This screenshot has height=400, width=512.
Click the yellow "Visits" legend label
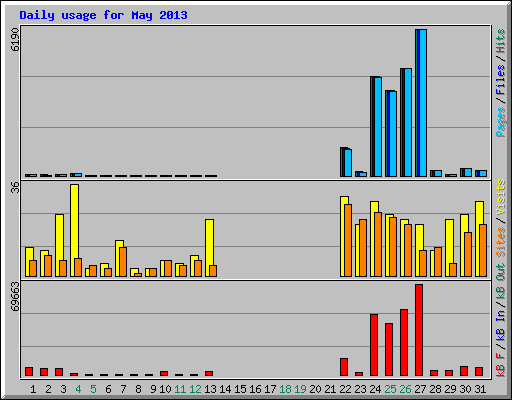pos(501,197)
